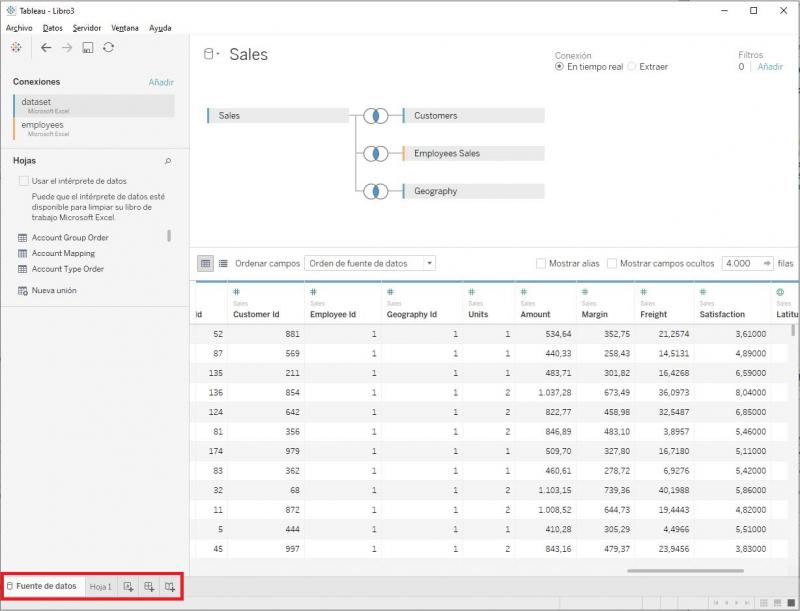Click the new worksheet icon
Image resolution: width=800 pixels, height=611 pixels.
pyautogui.click(x=128, y=586)
